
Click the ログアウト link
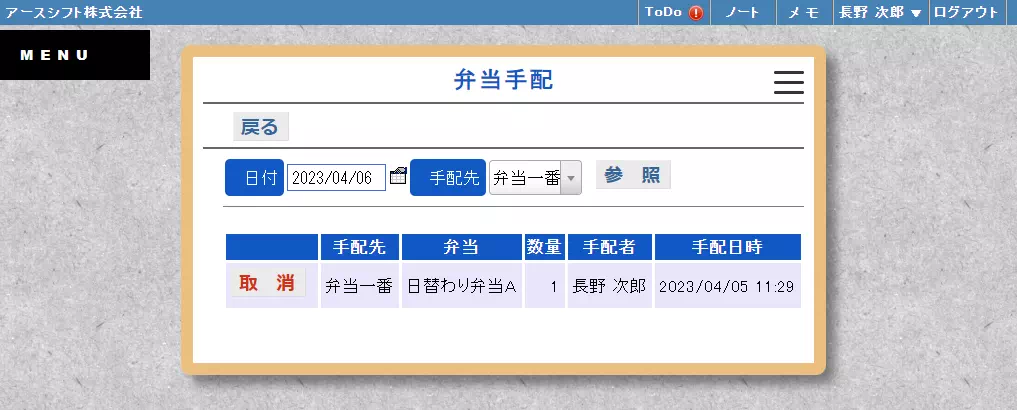tap(967, 12)
